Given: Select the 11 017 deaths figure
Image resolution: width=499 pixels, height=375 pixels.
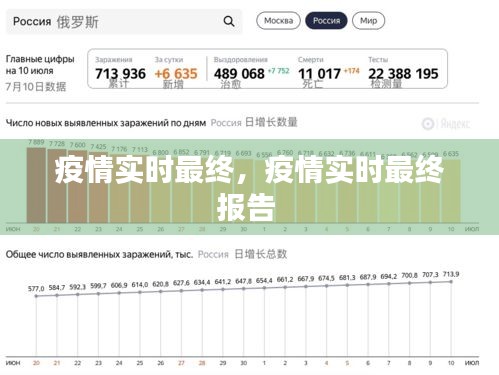Looking at the screenshot, I should pyautogui.click(x=319, y=74).
